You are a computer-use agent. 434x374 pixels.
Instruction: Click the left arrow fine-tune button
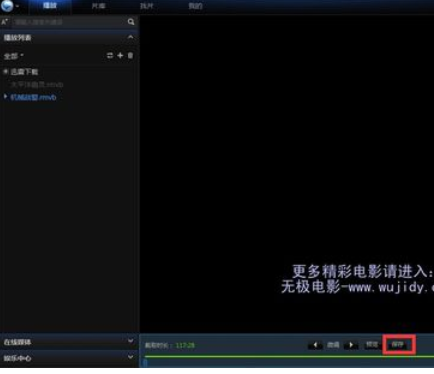tap(315, 345)
